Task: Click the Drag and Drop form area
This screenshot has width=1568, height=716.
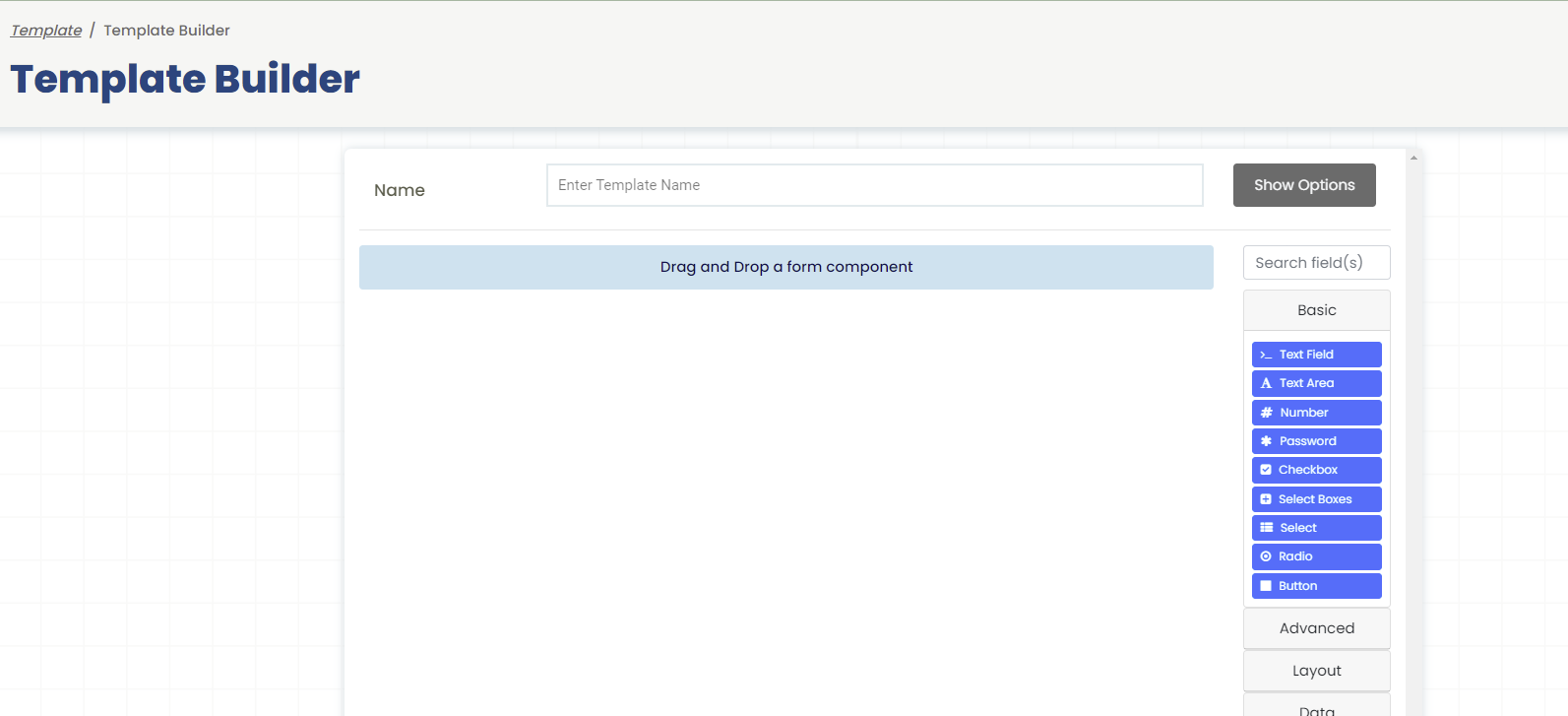Action: [785, 267]
